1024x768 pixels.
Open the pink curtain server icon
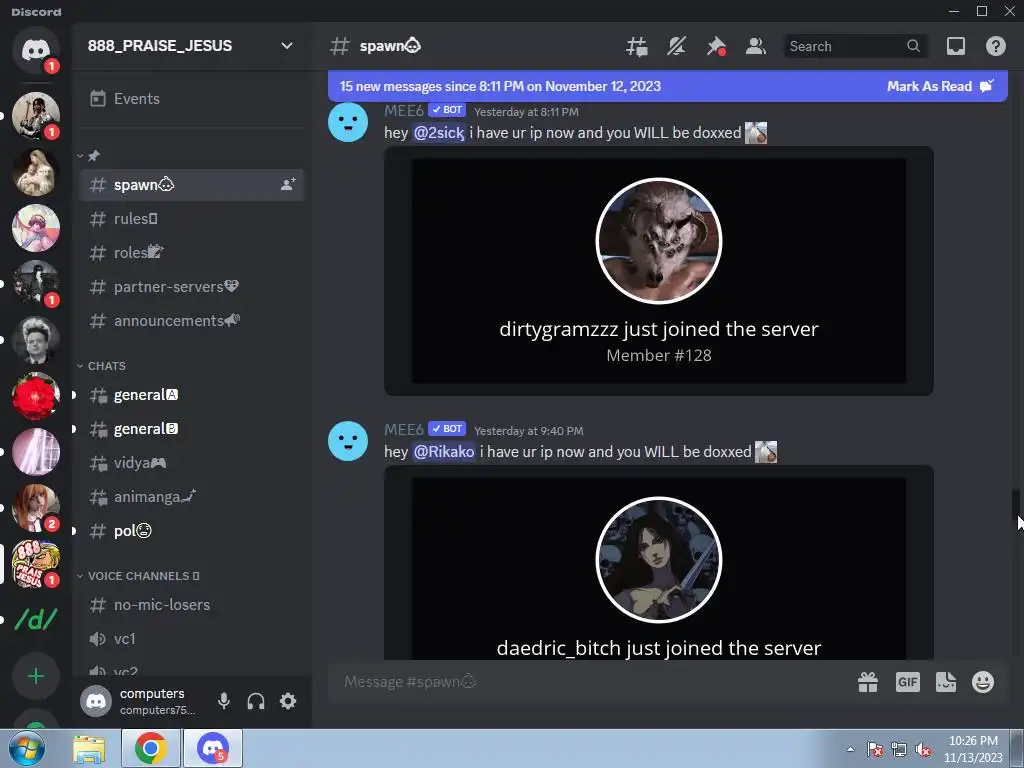(36, 452)
